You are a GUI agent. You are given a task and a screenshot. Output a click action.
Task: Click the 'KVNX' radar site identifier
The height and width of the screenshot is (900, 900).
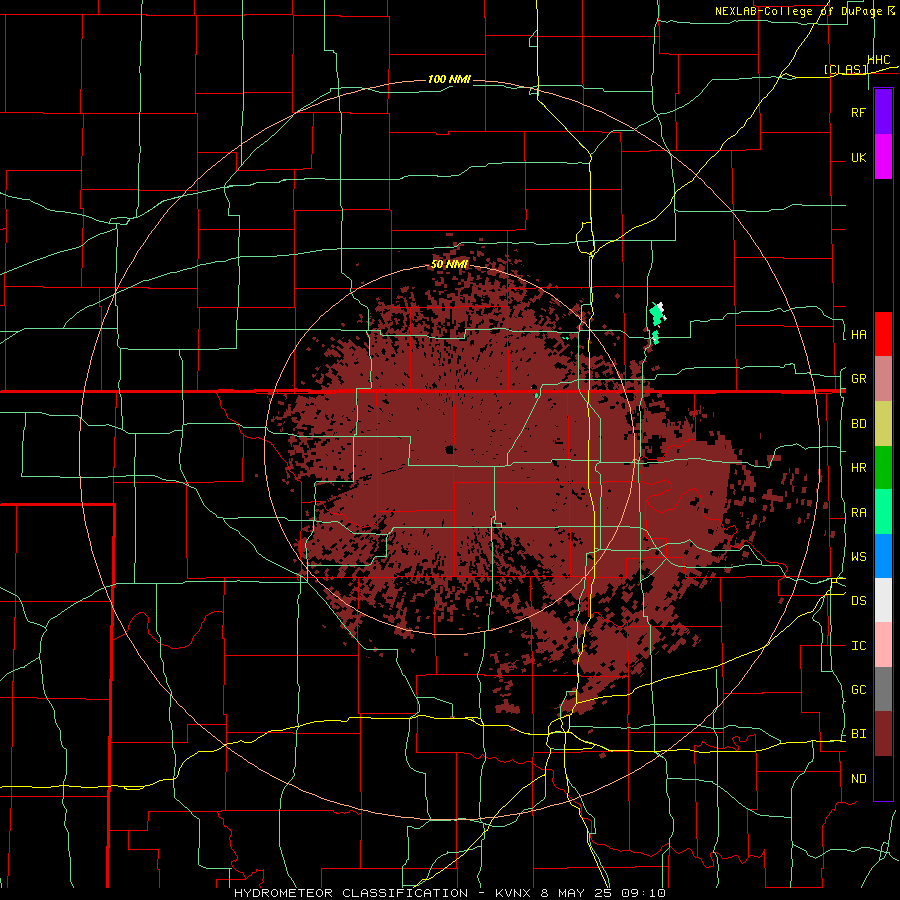(513, 893)
